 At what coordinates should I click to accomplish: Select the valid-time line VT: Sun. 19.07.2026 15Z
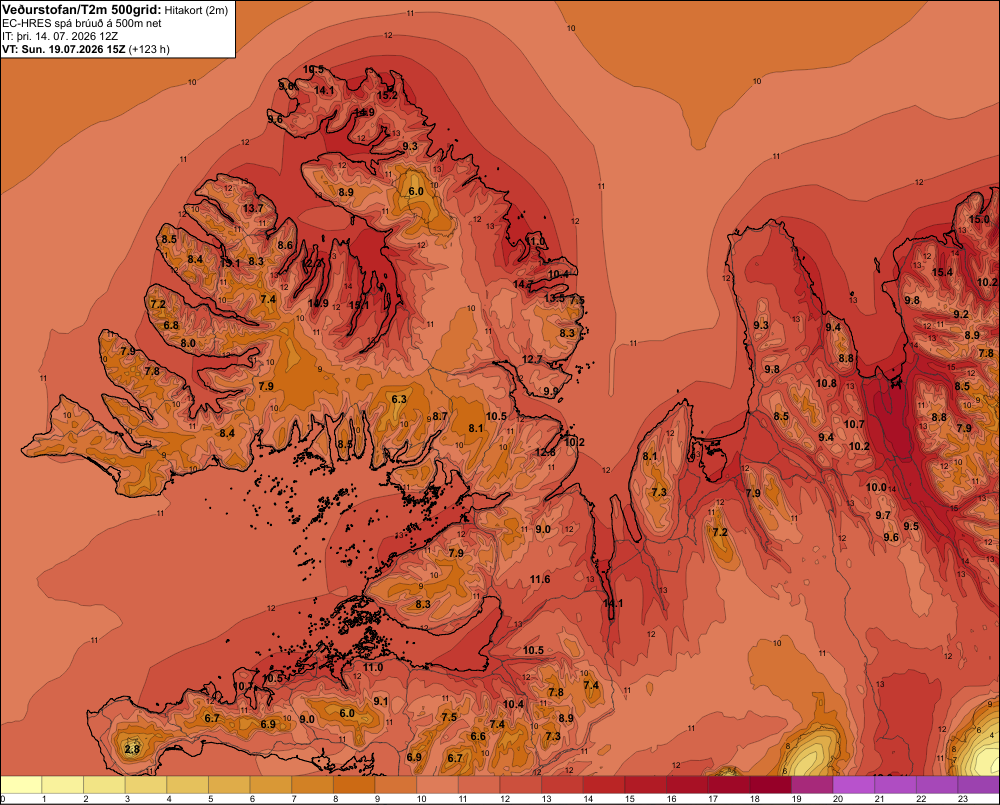[64, 49]
